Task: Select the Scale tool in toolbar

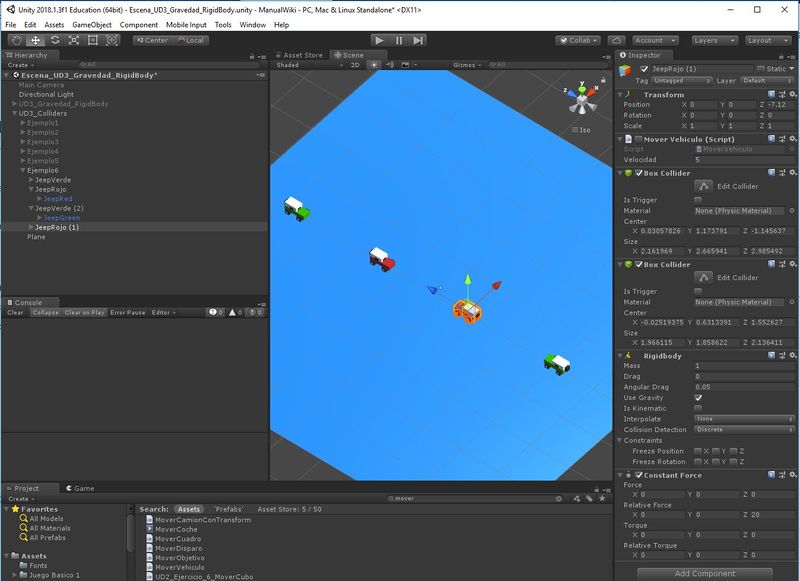Action: coord(73,40)
